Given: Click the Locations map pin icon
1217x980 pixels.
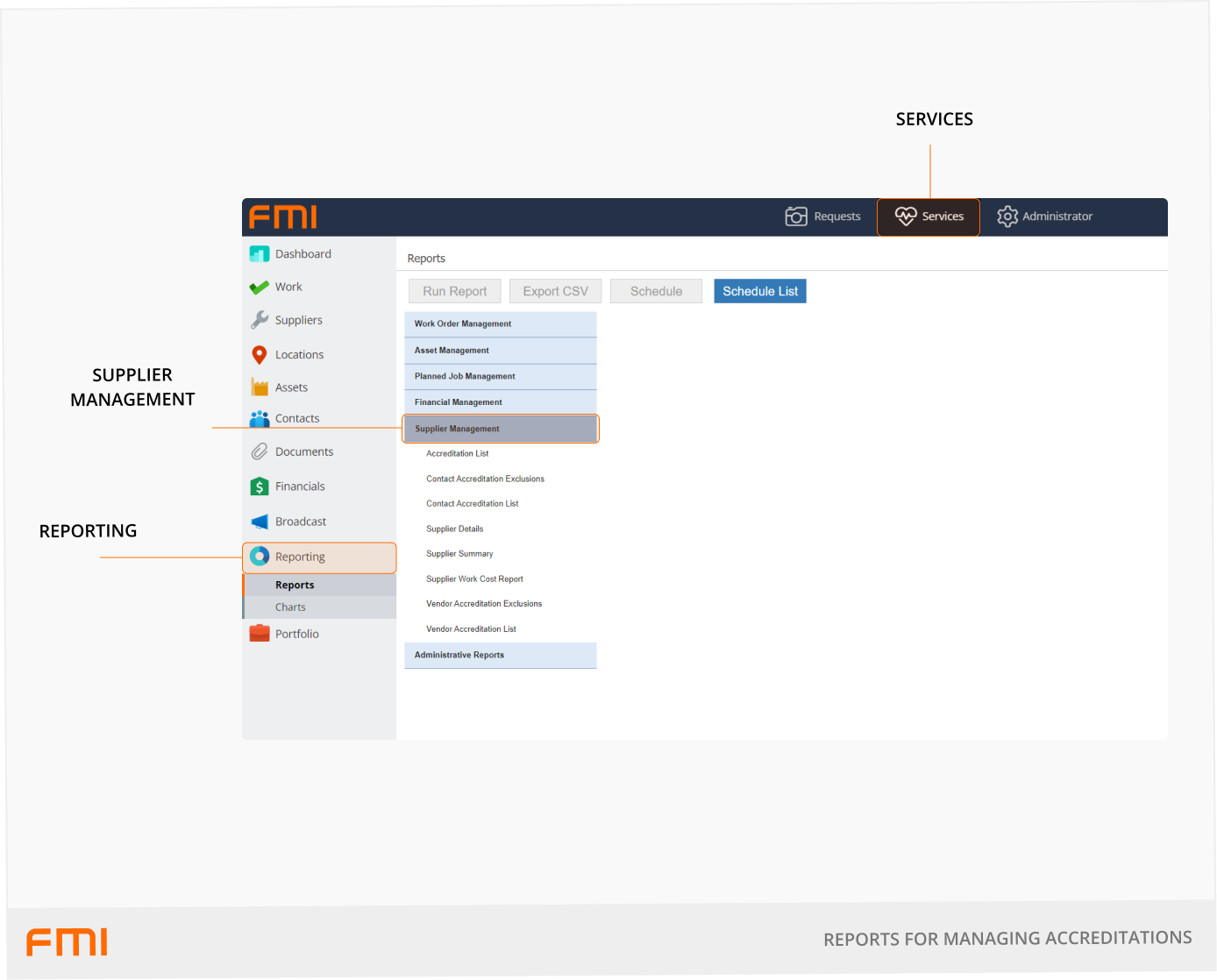Looking at the screenshot, I should 260,355.
